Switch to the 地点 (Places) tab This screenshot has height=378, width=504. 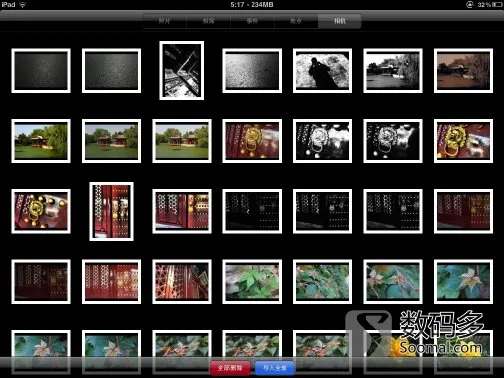tap(296, 21)
